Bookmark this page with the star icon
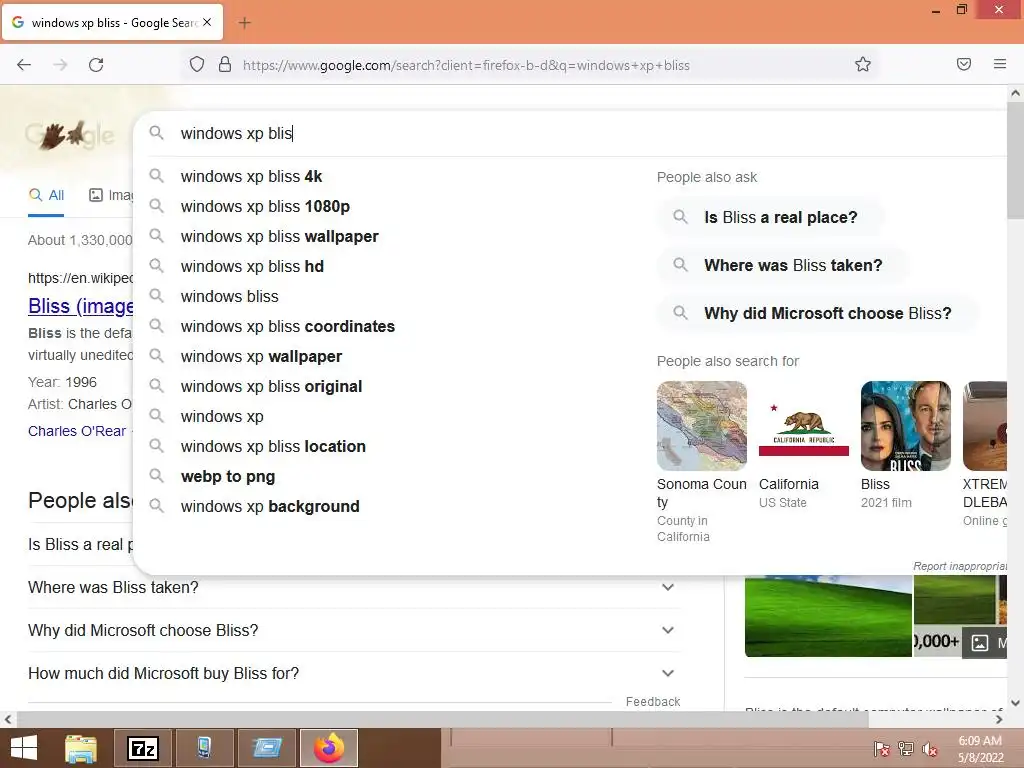1024x768 pixels. 863,64
